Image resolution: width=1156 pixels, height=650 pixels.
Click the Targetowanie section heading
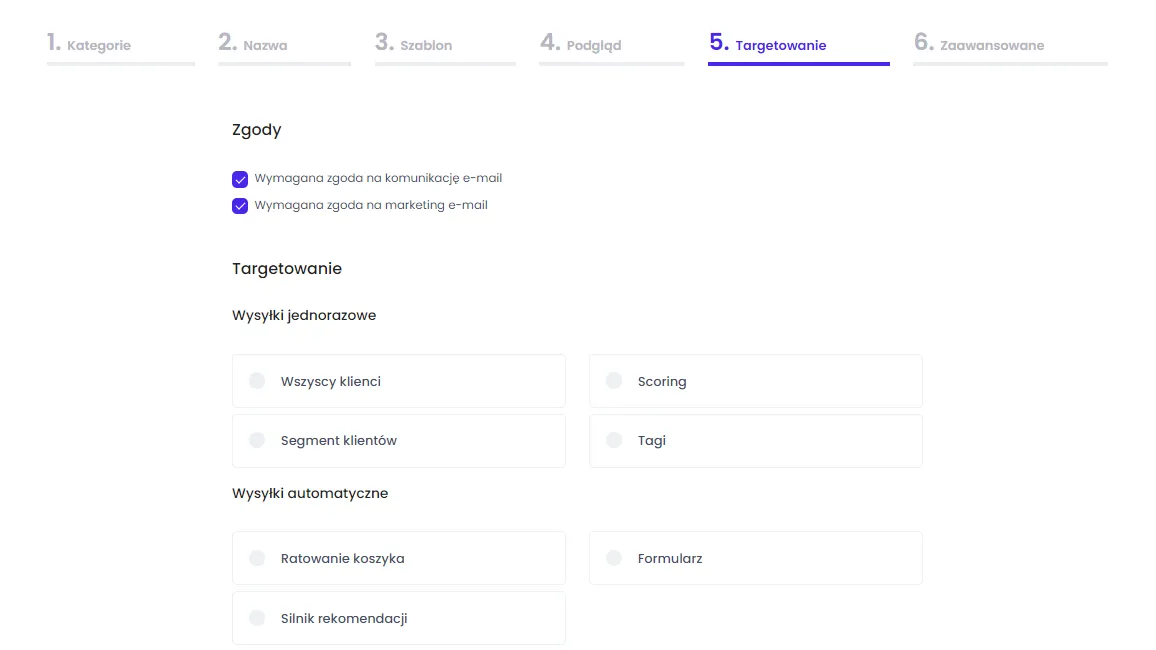pyautogui.click(x=287, y=268)
